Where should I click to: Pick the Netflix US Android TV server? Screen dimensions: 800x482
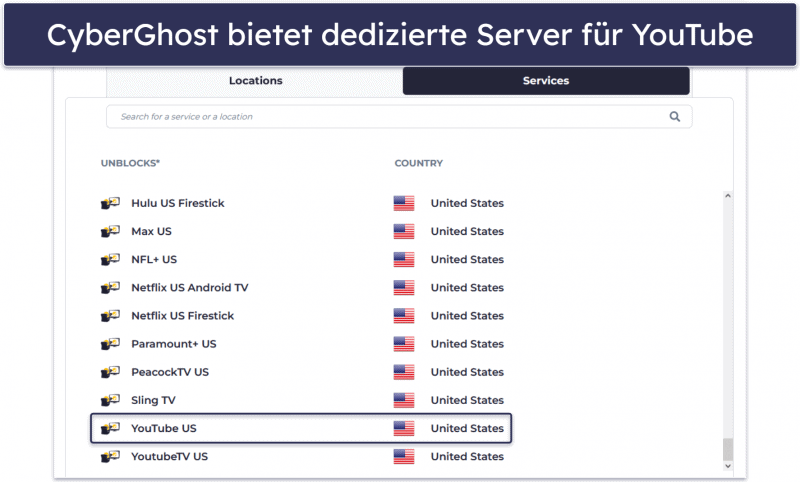point(190,287)
